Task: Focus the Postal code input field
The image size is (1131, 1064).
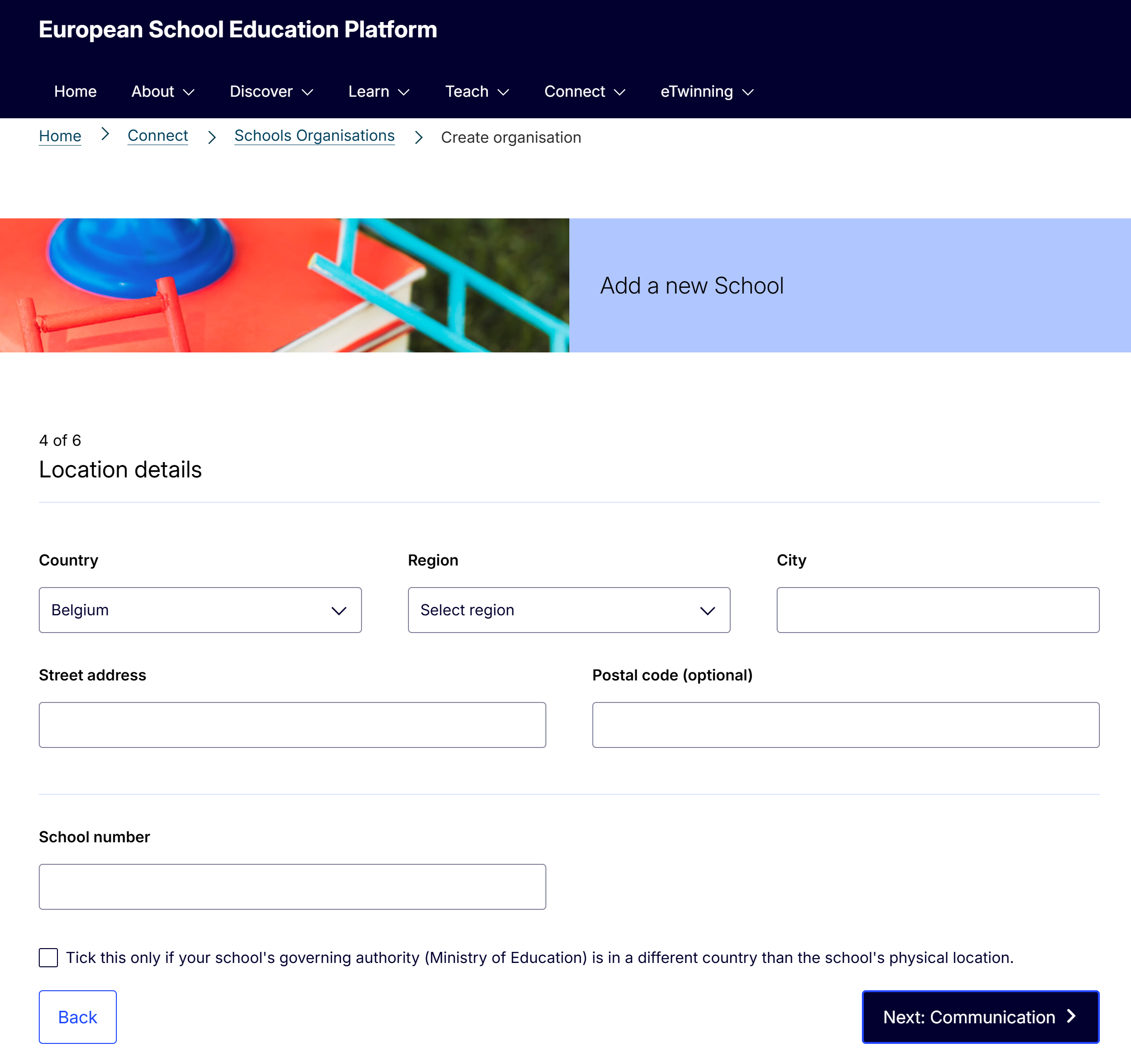Action: [846, 725]
